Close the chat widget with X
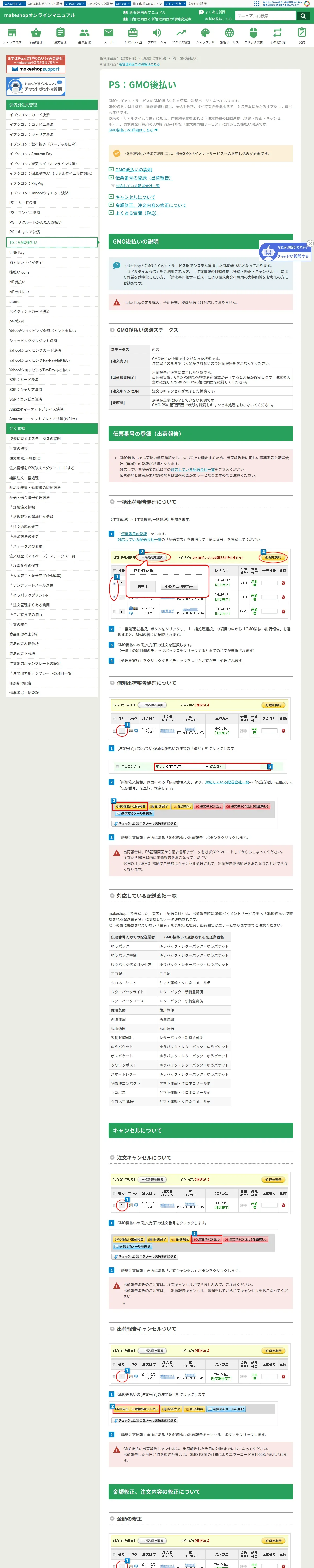Screen dimensions: 314x1568 click(x=310, y=244)
